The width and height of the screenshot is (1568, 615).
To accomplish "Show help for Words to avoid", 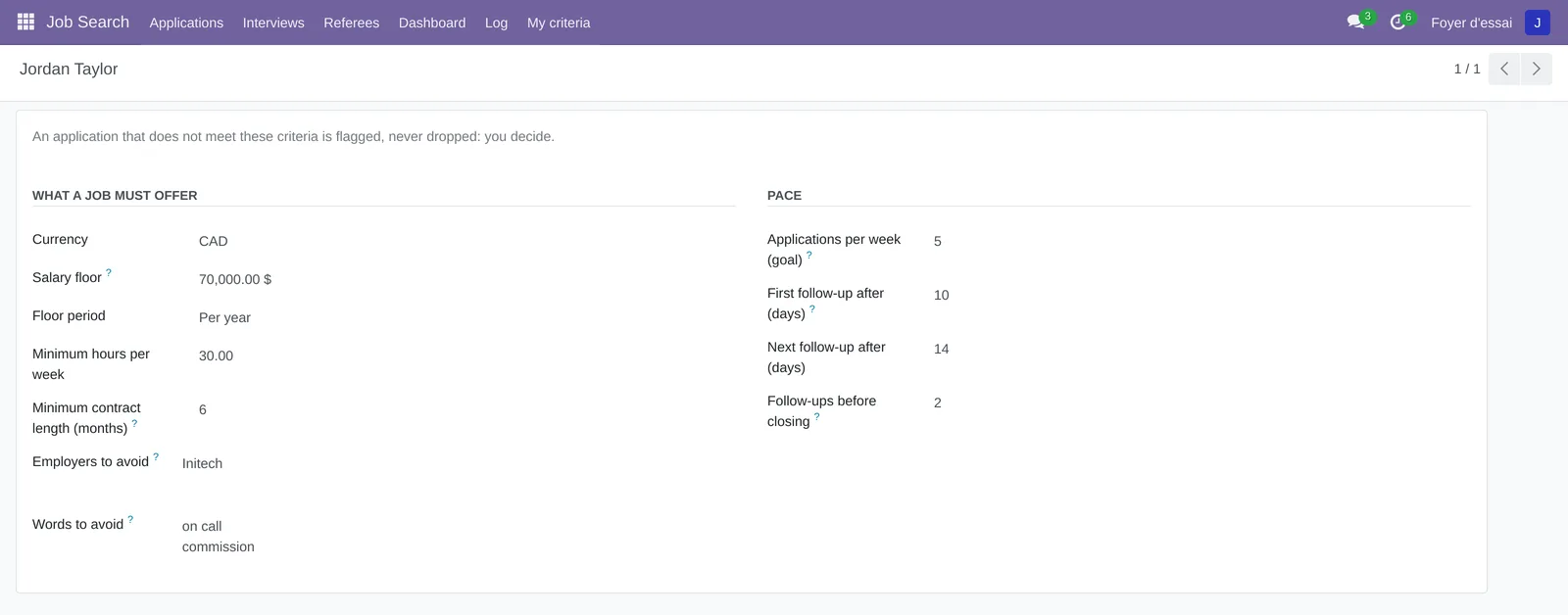I will tap(130, 520).
